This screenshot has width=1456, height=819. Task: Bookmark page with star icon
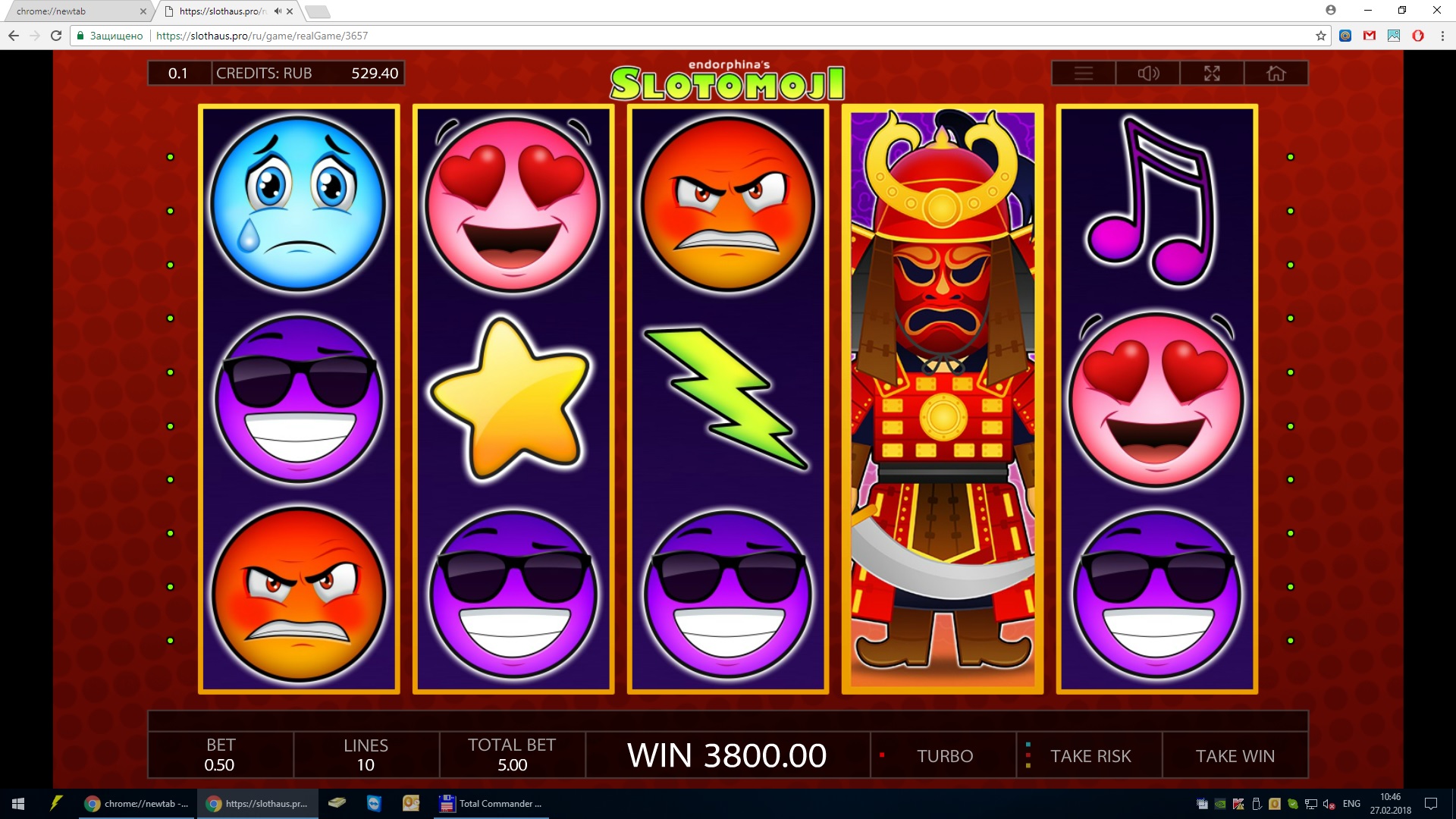click(x=1320, y=36)
